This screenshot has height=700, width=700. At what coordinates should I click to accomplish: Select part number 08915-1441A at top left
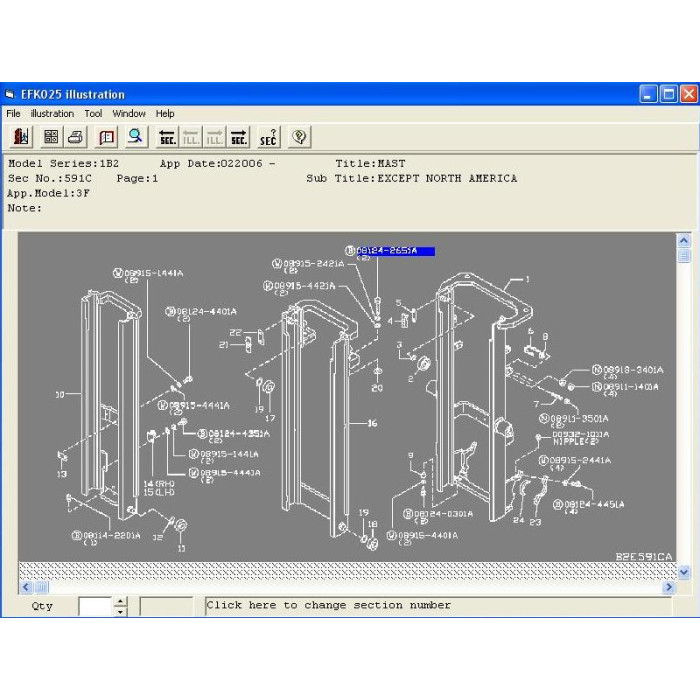point(154,273)
